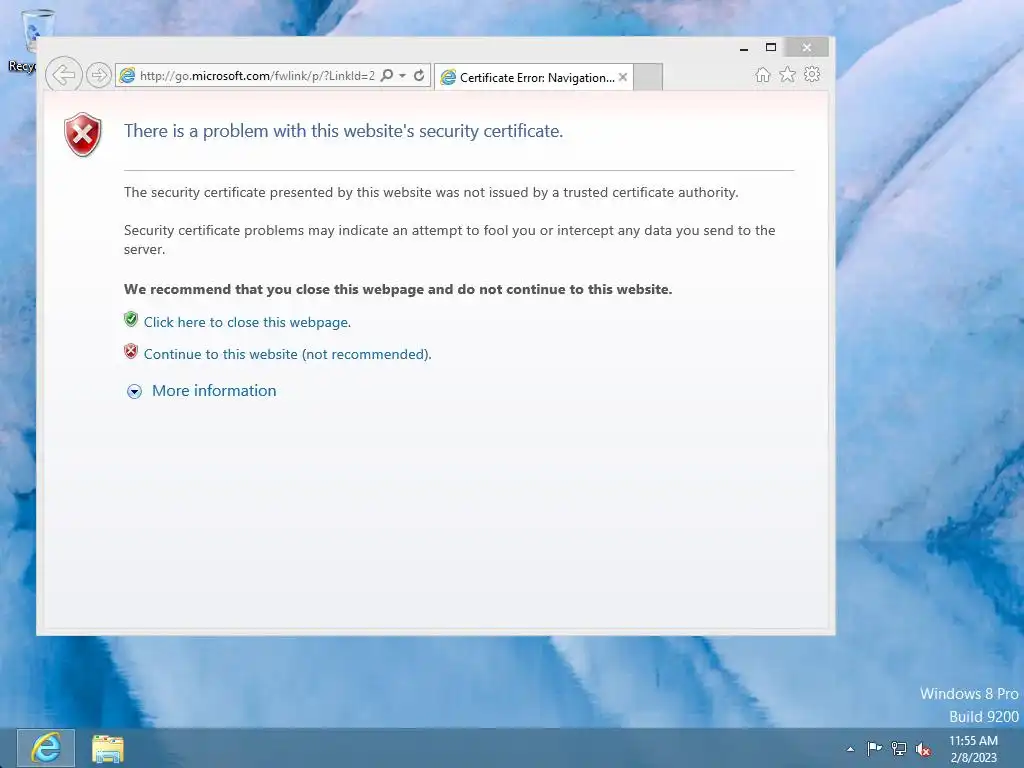Click green shield icon beside close link
1024x768 pixels.
point(131,319)
